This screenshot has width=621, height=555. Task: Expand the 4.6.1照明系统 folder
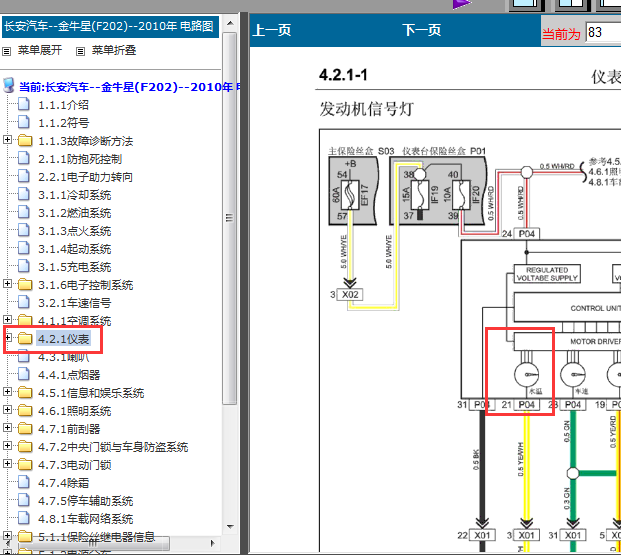tap(7, 410)
